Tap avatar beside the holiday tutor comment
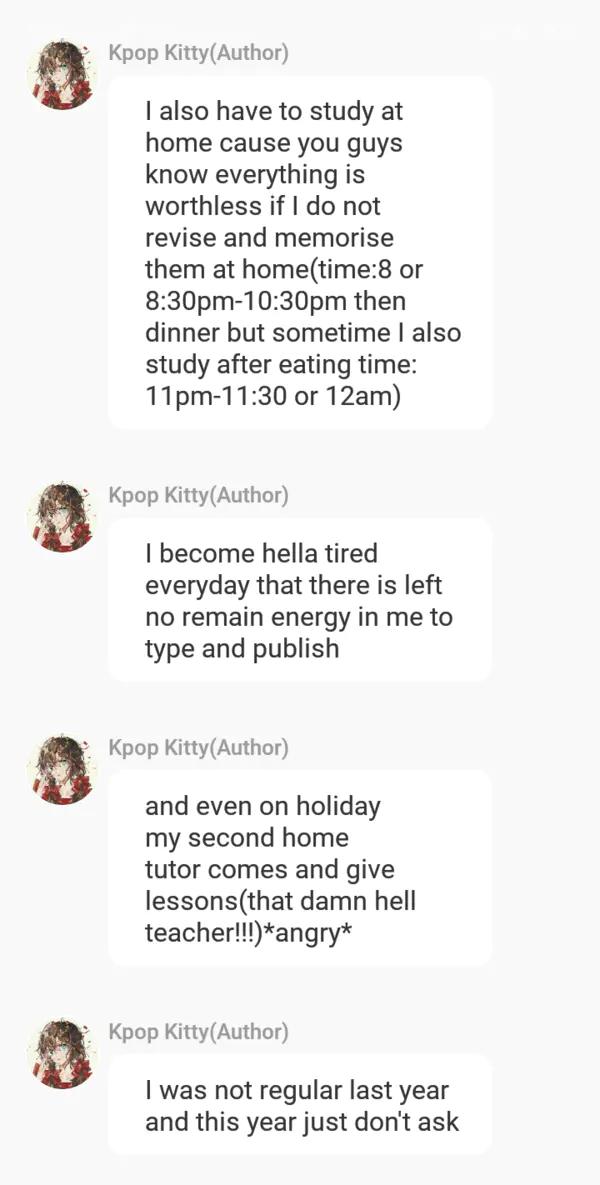Viewport: 600px width, 1185px height. [61, 769]
